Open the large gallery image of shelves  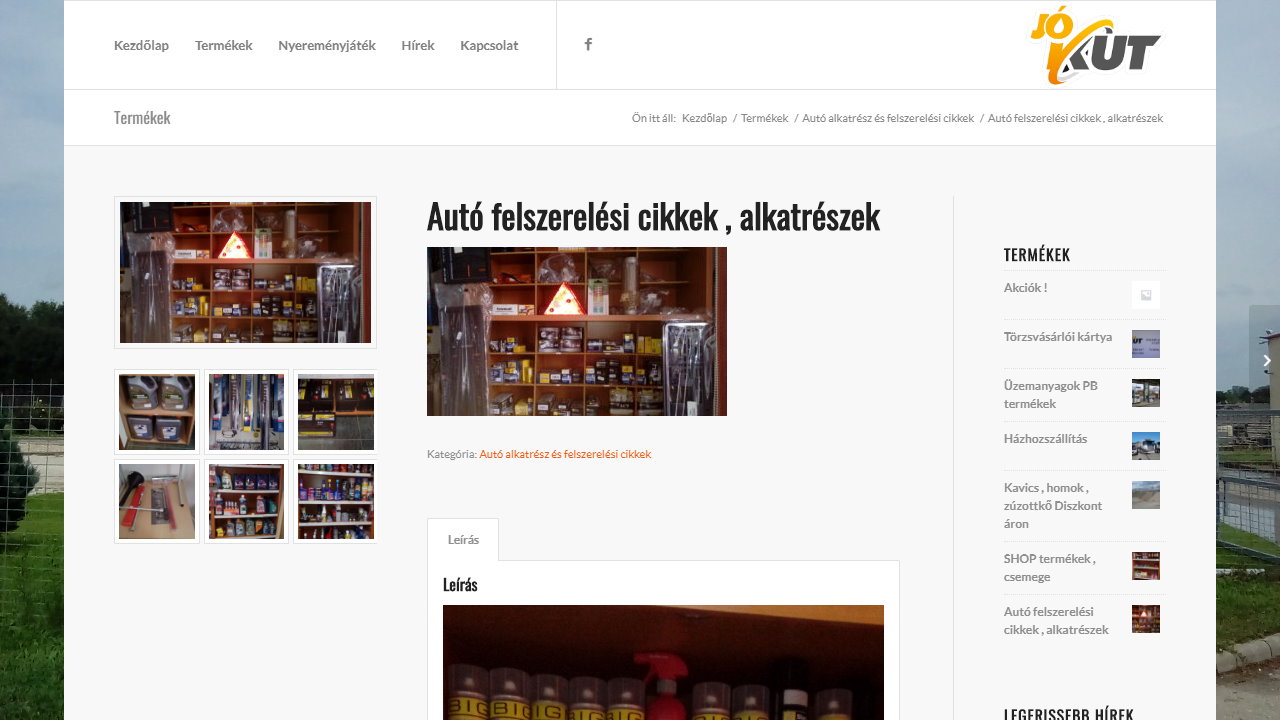[x=246, y=273]
